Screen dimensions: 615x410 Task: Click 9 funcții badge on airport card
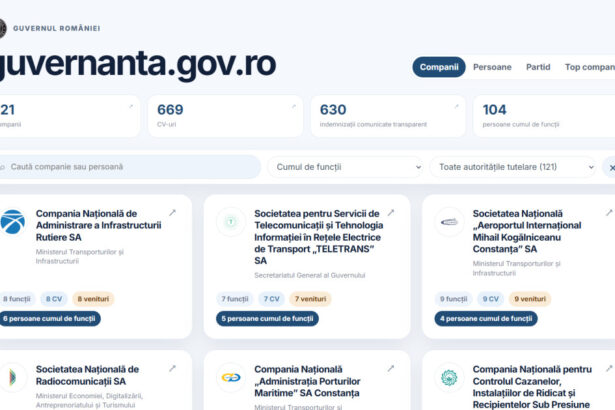[453, 299]
